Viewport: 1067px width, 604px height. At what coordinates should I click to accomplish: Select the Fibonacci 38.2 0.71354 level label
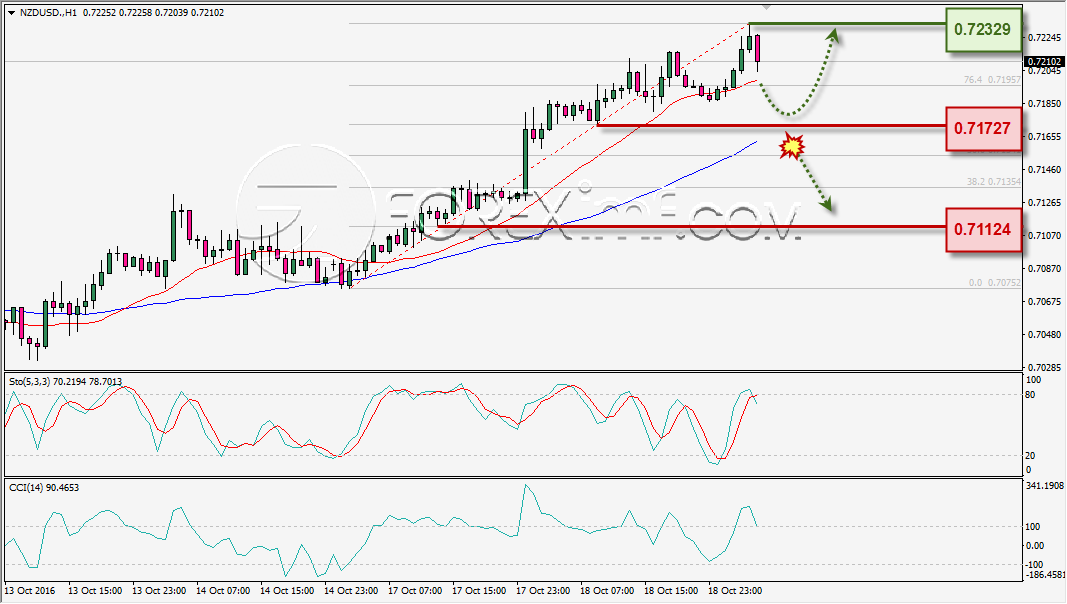[x=994, y=182]
